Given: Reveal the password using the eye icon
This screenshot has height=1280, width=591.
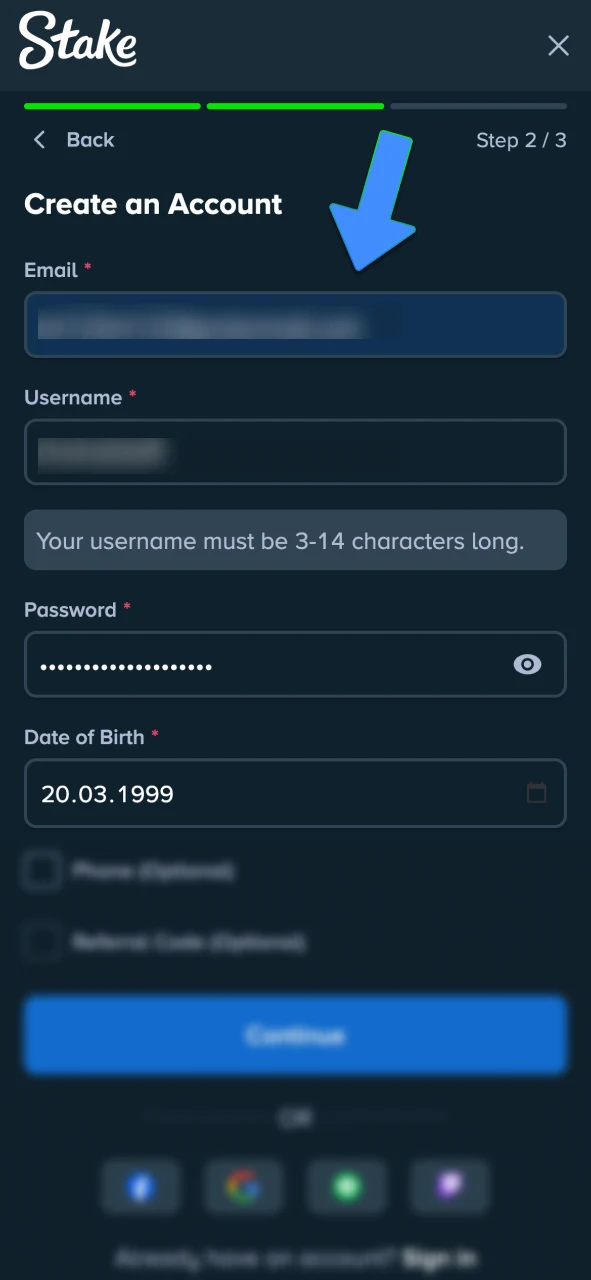Looking at the screenshot, I should pyautogui.click(x=527, y=664).
